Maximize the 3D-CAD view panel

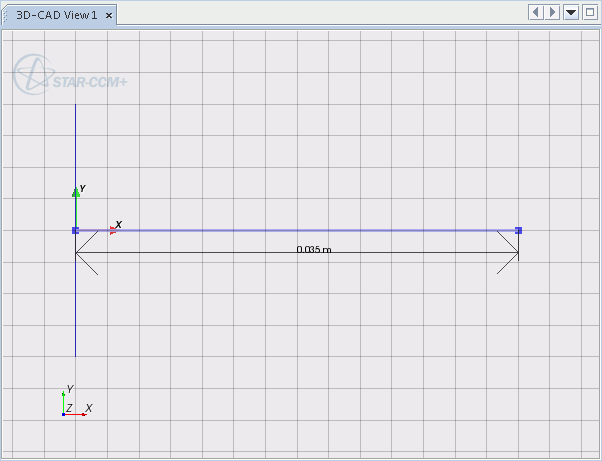tap(589, 12)
